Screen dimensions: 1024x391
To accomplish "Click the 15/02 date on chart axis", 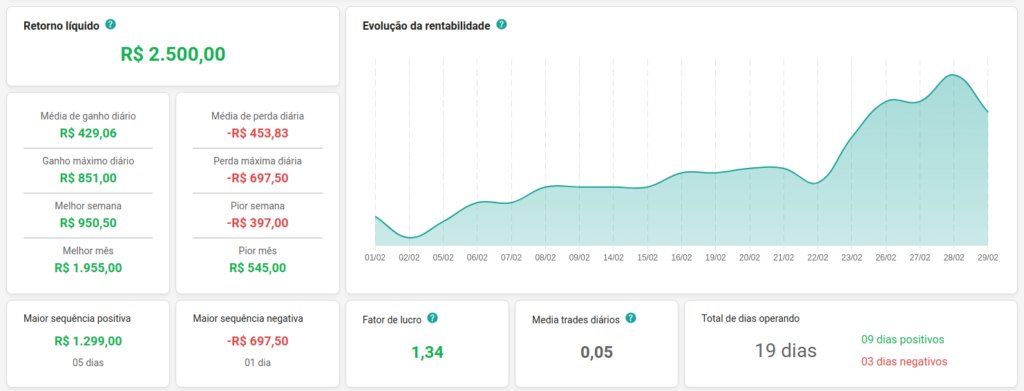I will (x=647, y=258).
